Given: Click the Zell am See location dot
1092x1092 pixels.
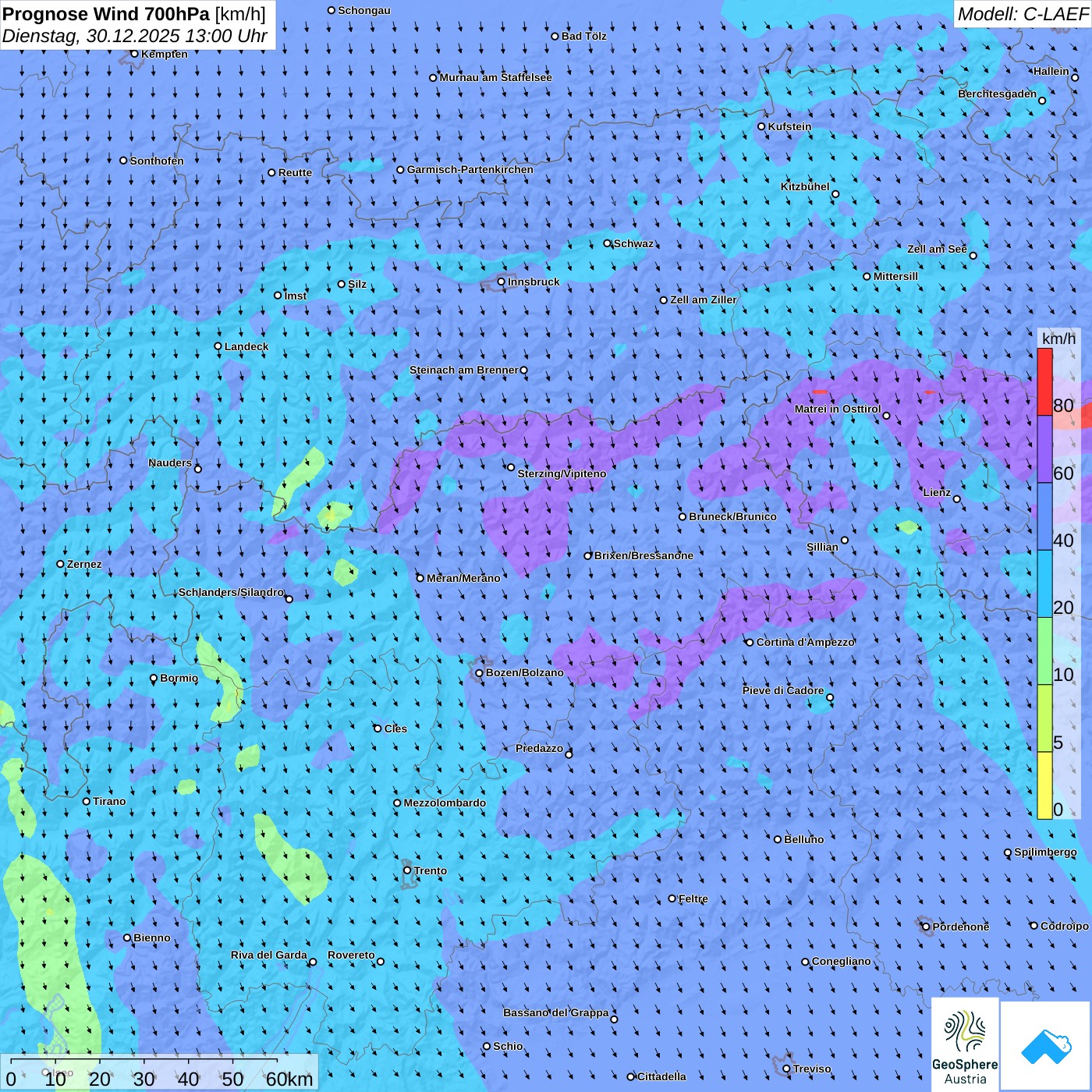Looking at the screenshot, I should [973, 256].
